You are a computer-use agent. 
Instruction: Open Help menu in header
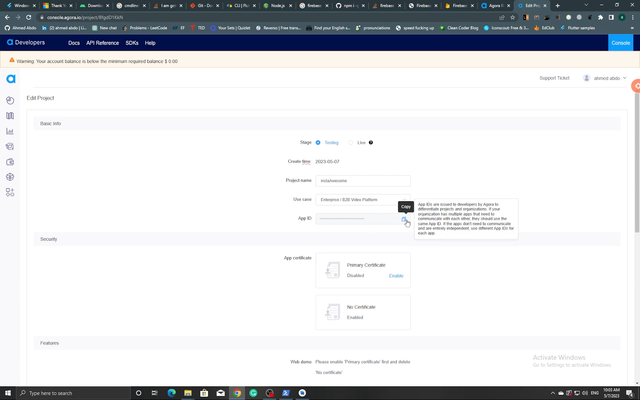(150, 43)
